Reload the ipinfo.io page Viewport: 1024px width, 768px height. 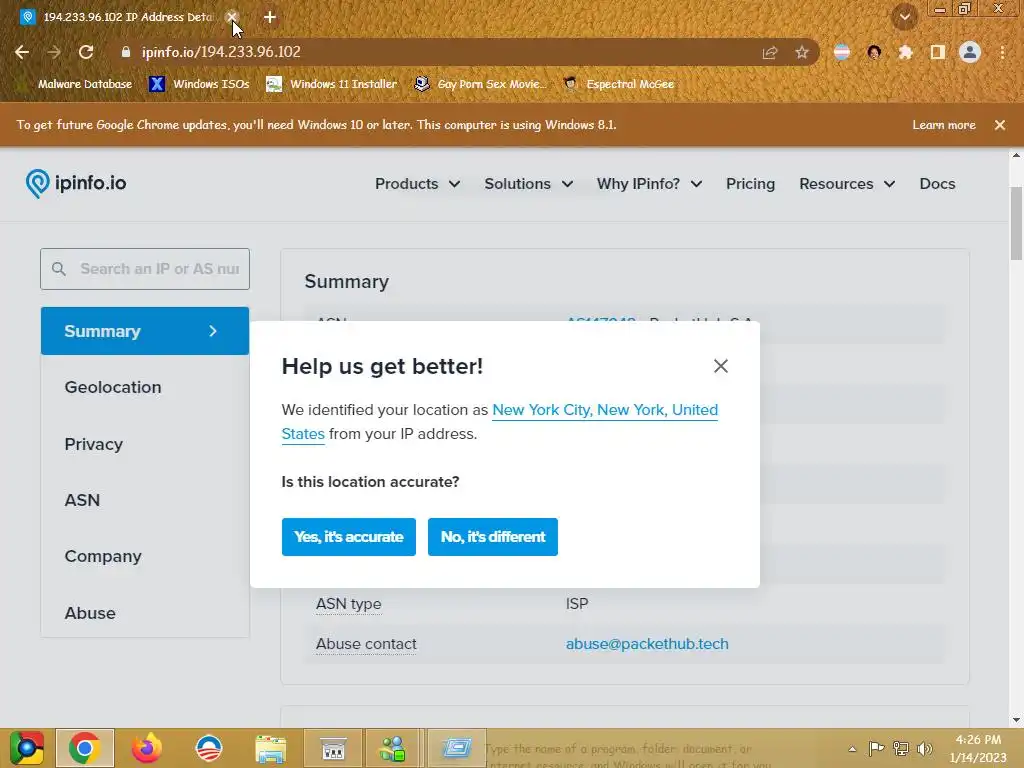pos(86,52)
